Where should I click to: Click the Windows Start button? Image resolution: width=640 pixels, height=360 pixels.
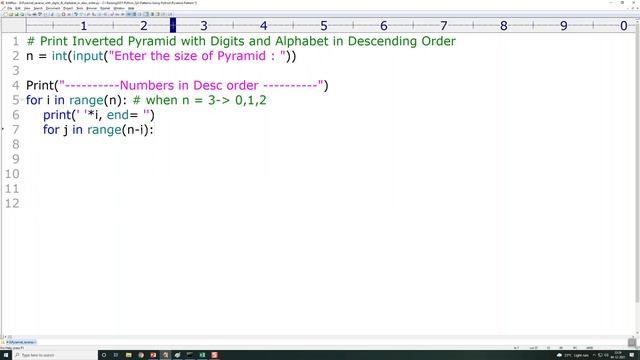point(6,355)
